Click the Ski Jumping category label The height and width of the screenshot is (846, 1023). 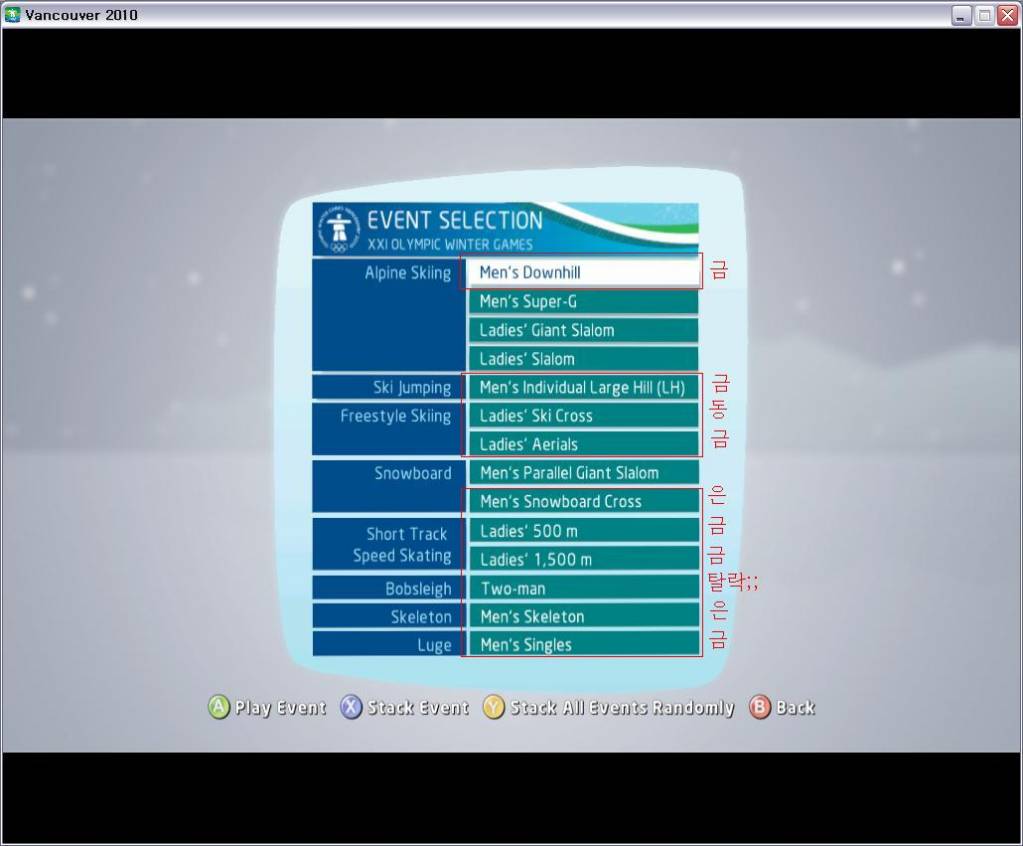pyautogui.click(x=412, y=387)
